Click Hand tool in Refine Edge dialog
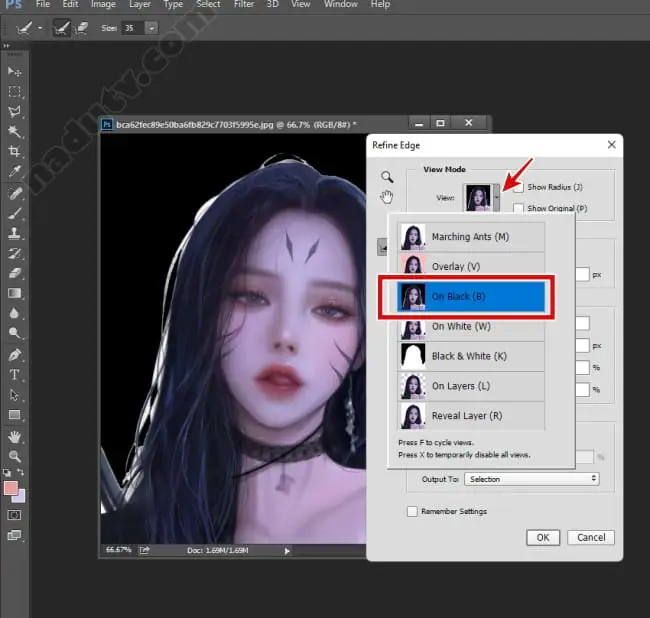Screen dimensions: 650x618 [387, 197]
